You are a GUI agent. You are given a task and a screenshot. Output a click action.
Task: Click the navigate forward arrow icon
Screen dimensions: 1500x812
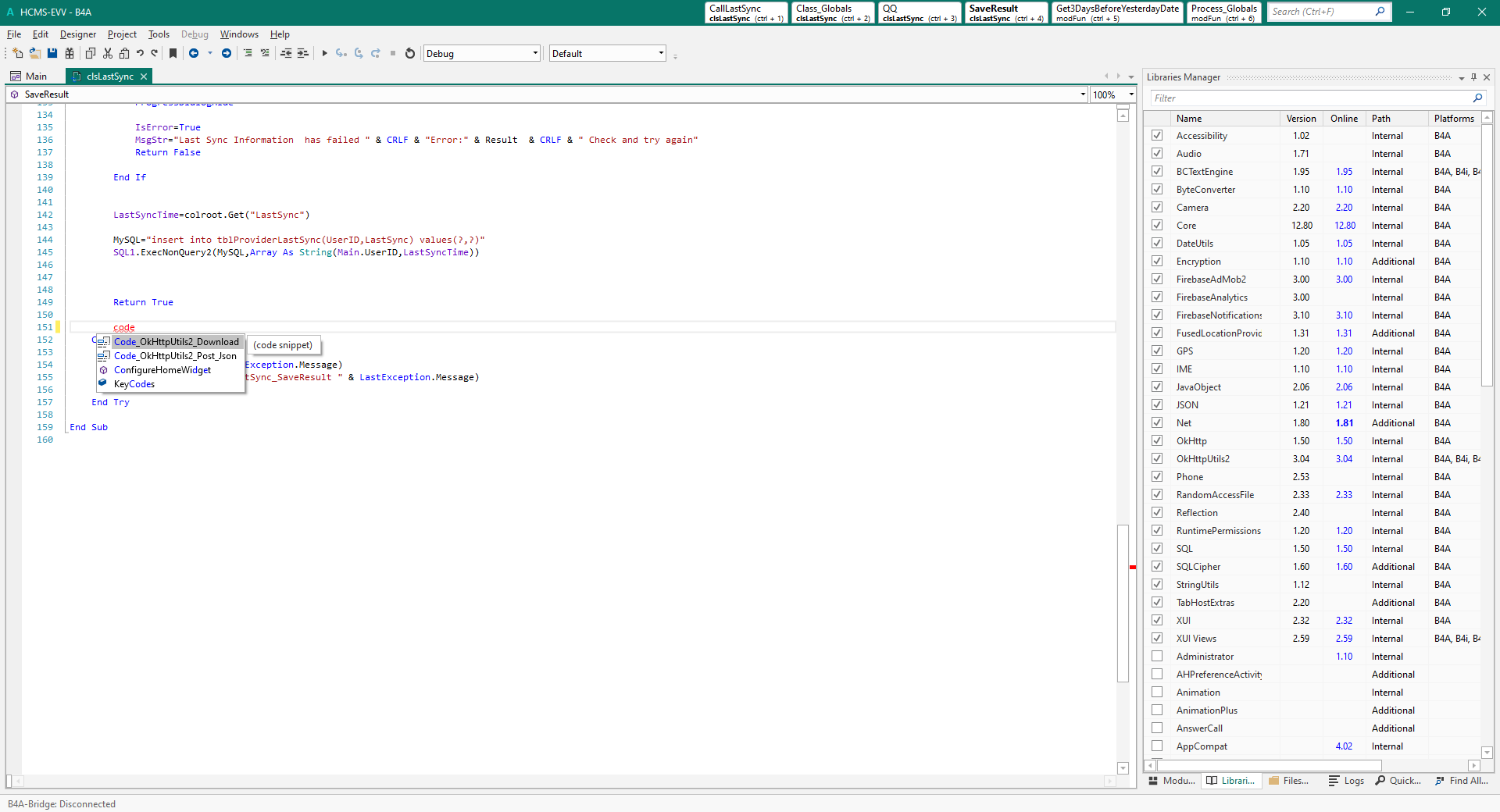click(x=227, y=53)
